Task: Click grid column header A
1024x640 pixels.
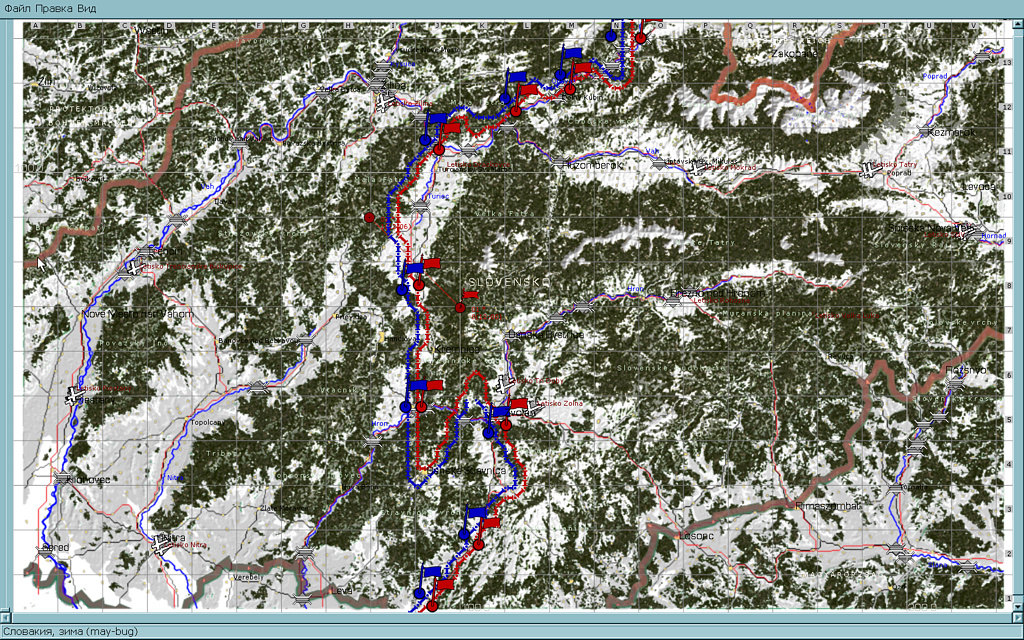Action: pos(36,25)
